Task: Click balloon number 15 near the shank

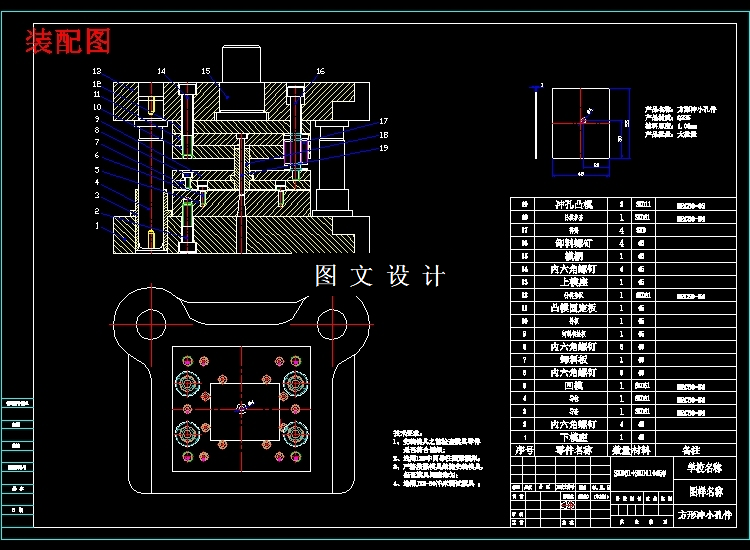Action: coord(206,71)
